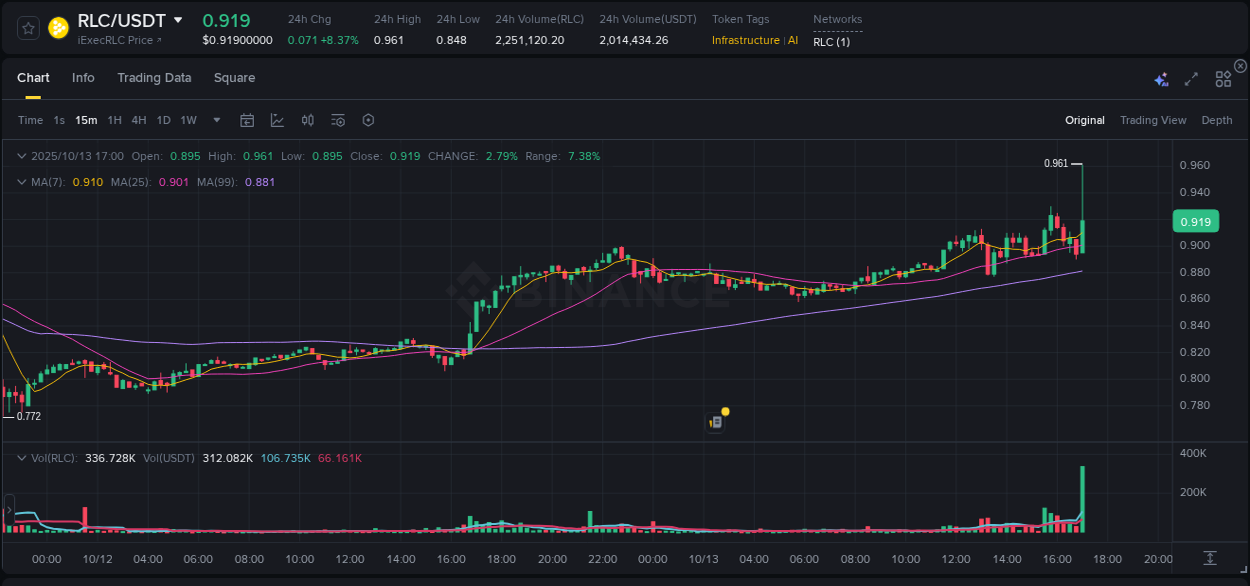The image size is (1250, 586).
Task: Open the date range calendar picker
Action: click(x=247, y=119)
